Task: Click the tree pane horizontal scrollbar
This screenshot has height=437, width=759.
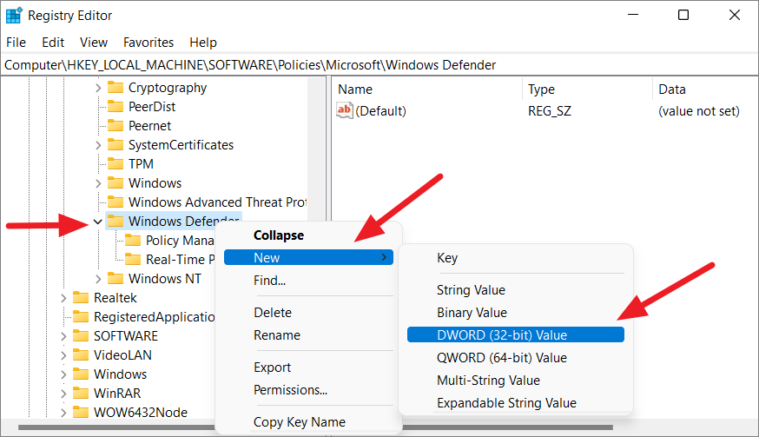Action: pyautogui.click(x=116, y=427)
